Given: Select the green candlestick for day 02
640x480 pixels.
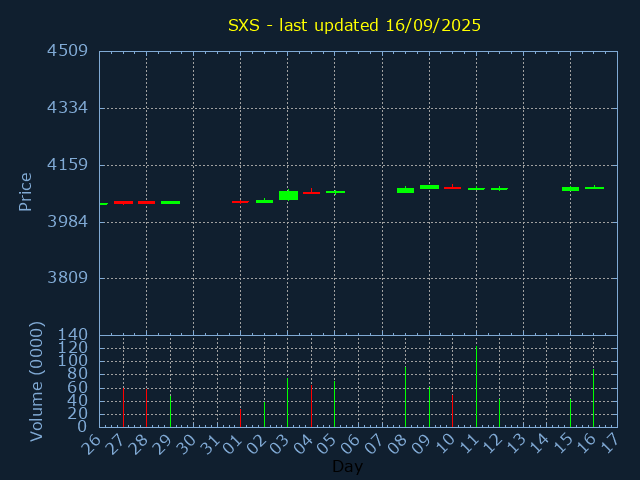Looking at the screenshot, I should pyautogui.click(x=264, y=201).
